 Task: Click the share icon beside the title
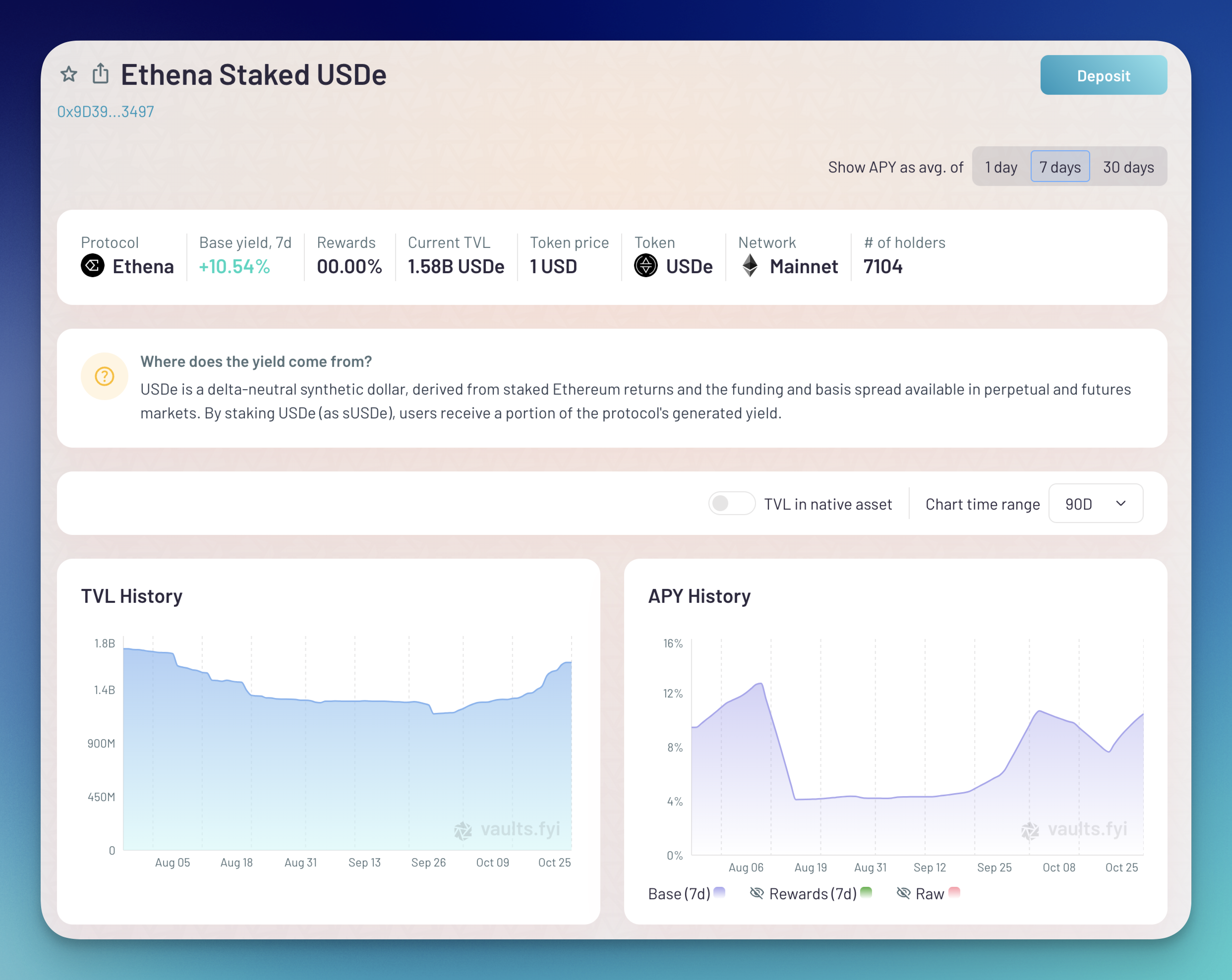pos(101,74)
